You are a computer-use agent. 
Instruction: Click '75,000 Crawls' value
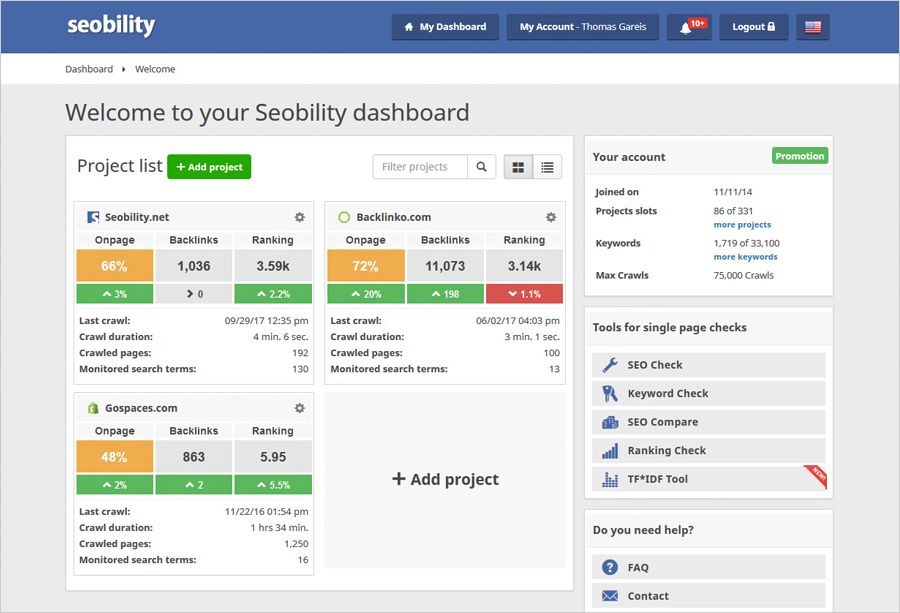coord(743,276)
